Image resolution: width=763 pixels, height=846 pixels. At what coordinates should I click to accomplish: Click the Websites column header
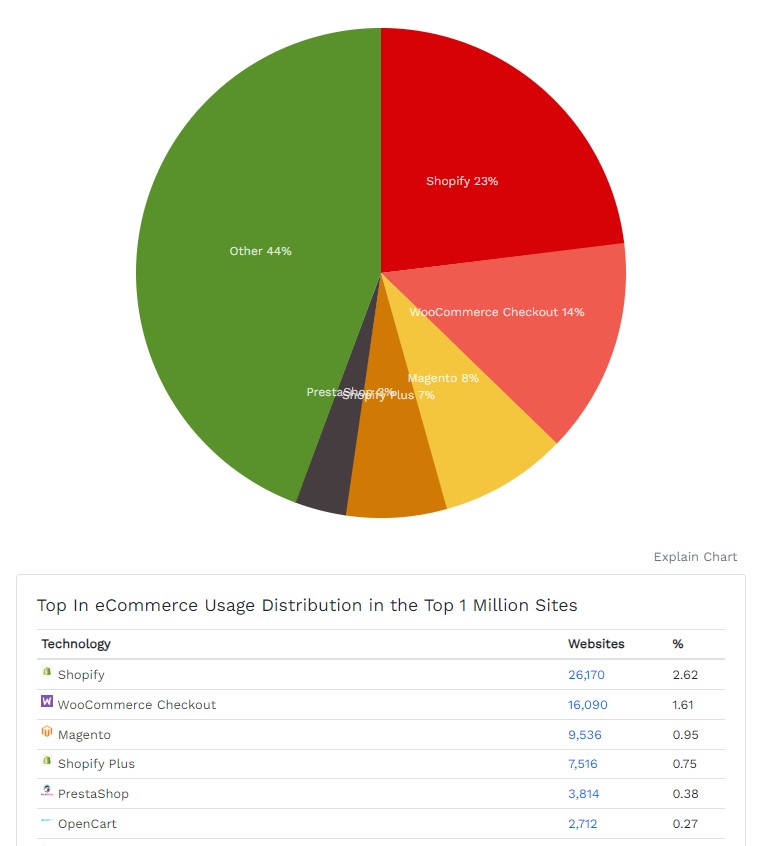point(596,644)
